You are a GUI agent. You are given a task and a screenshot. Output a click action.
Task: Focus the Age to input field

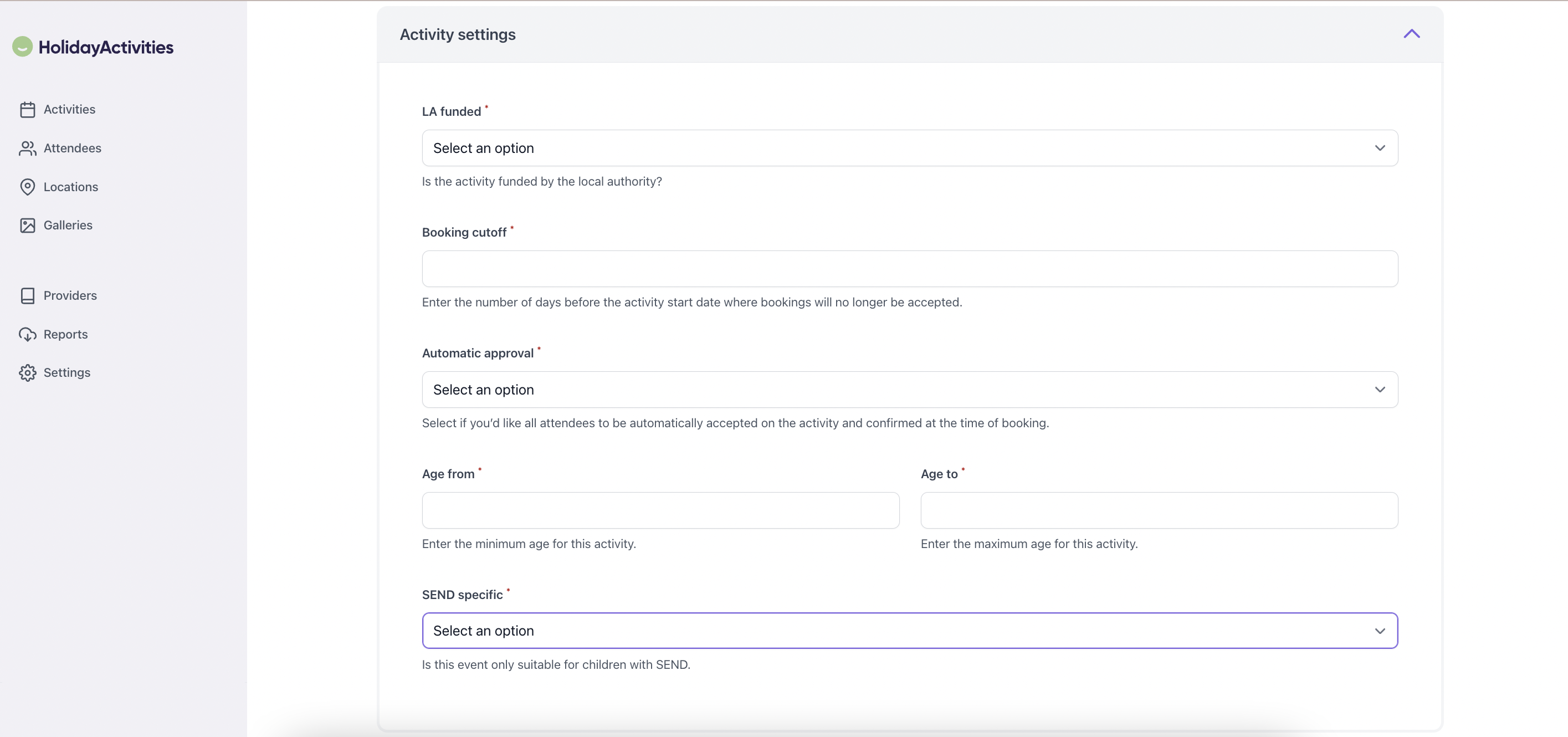coord(1159,510)
